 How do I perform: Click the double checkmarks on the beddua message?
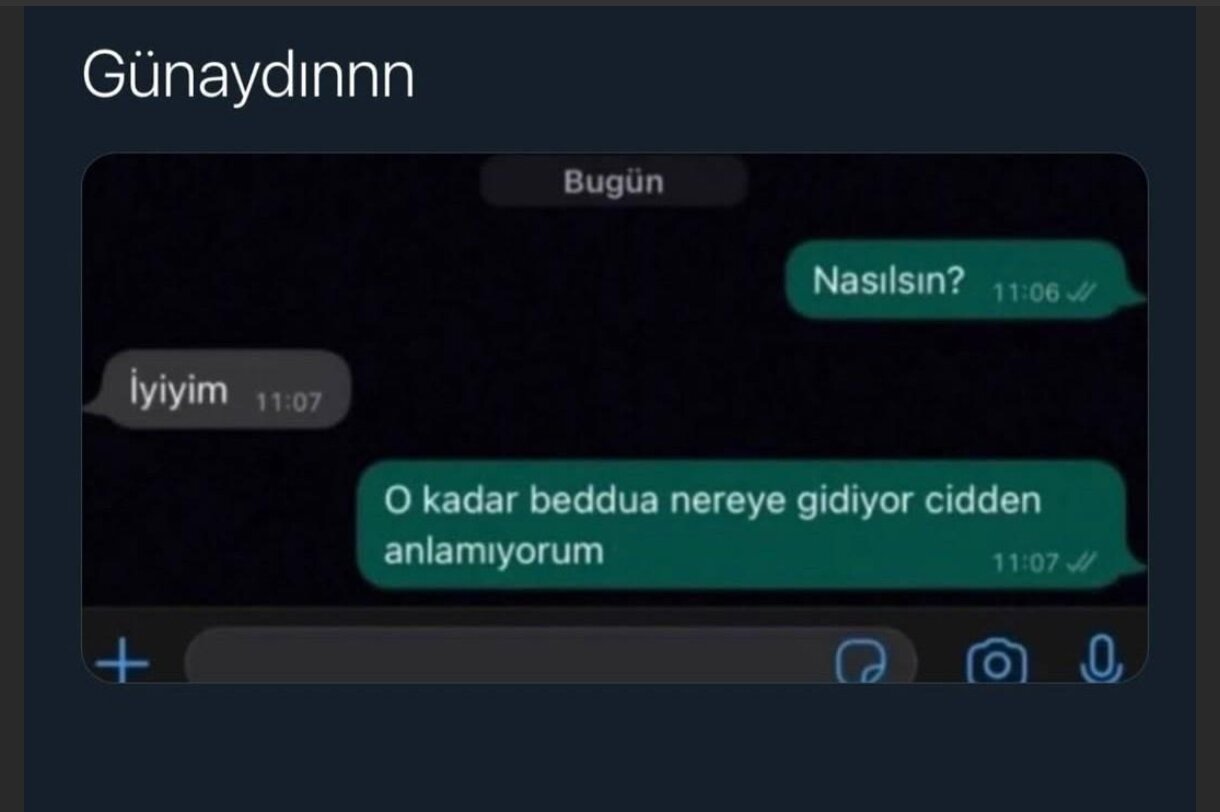click(x=1081, y=563)
